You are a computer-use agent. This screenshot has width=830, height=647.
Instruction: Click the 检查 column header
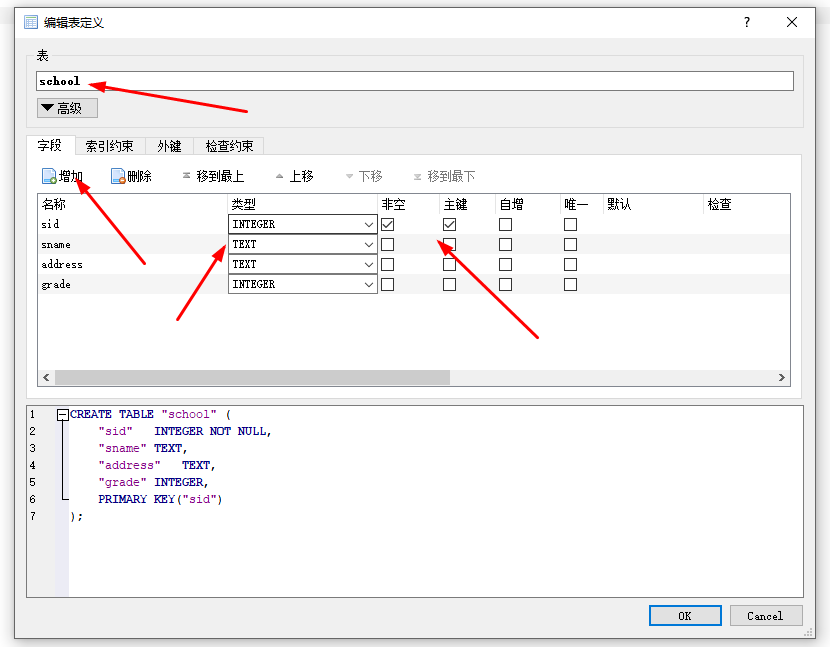coord(746,204)
